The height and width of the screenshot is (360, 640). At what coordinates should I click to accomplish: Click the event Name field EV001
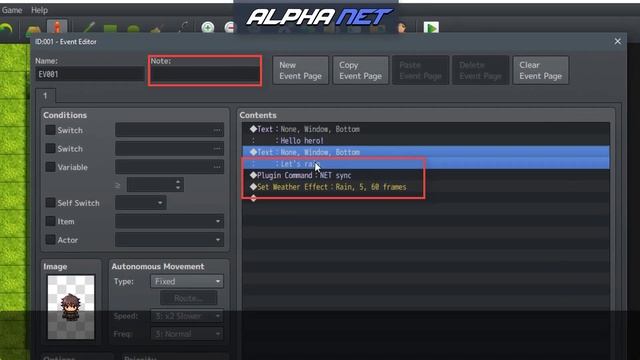89,74
